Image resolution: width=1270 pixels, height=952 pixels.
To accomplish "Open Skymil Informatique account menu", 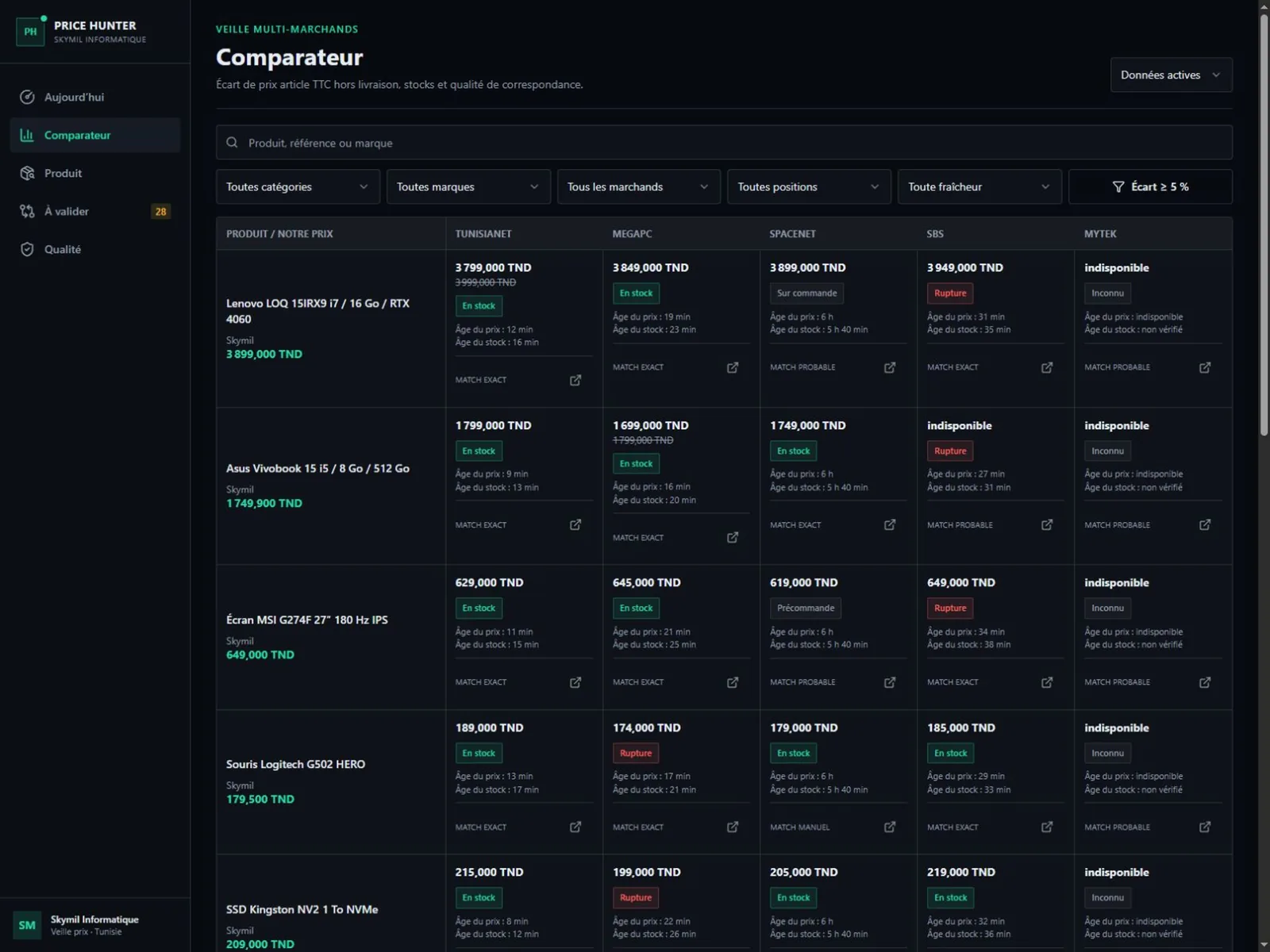I will (95, 925).
